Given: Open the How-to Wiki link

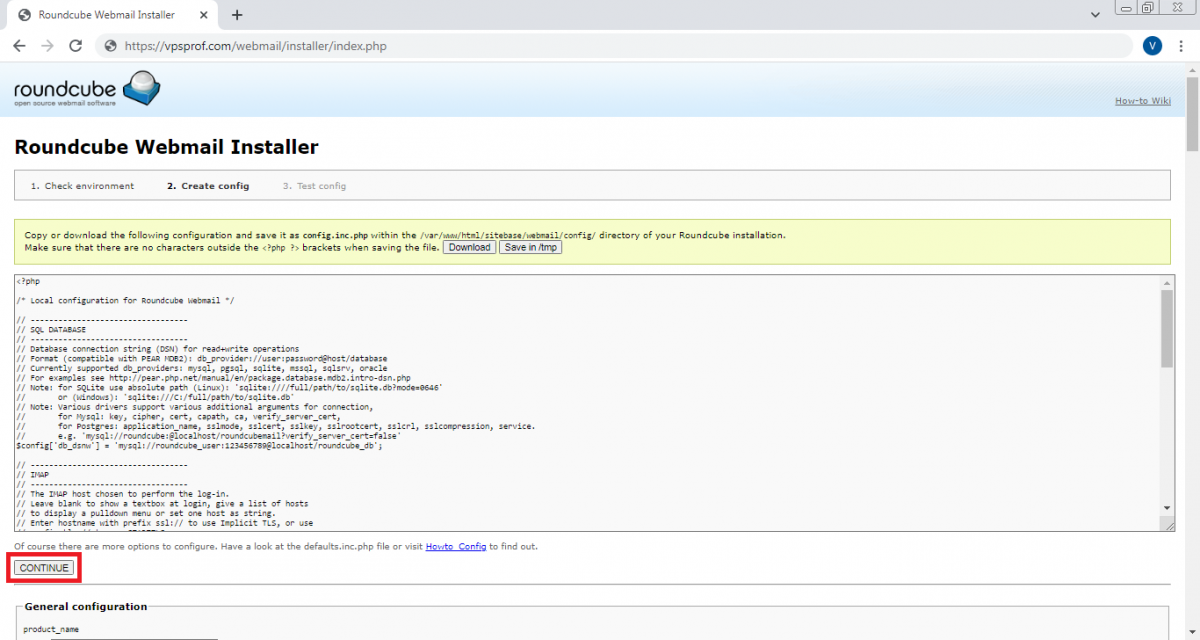Looking at the screenshot, I should point(1143,101).
